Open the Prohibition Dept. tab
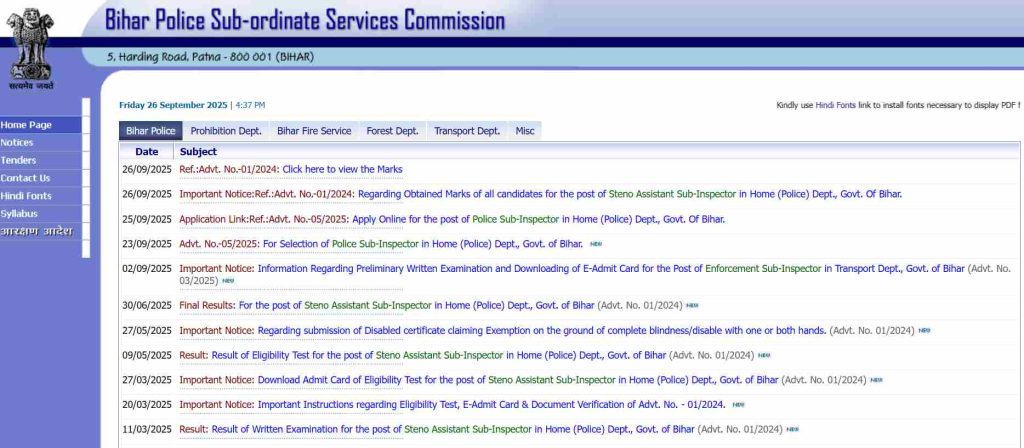The image size is (1024, 448). coord(226,131)
